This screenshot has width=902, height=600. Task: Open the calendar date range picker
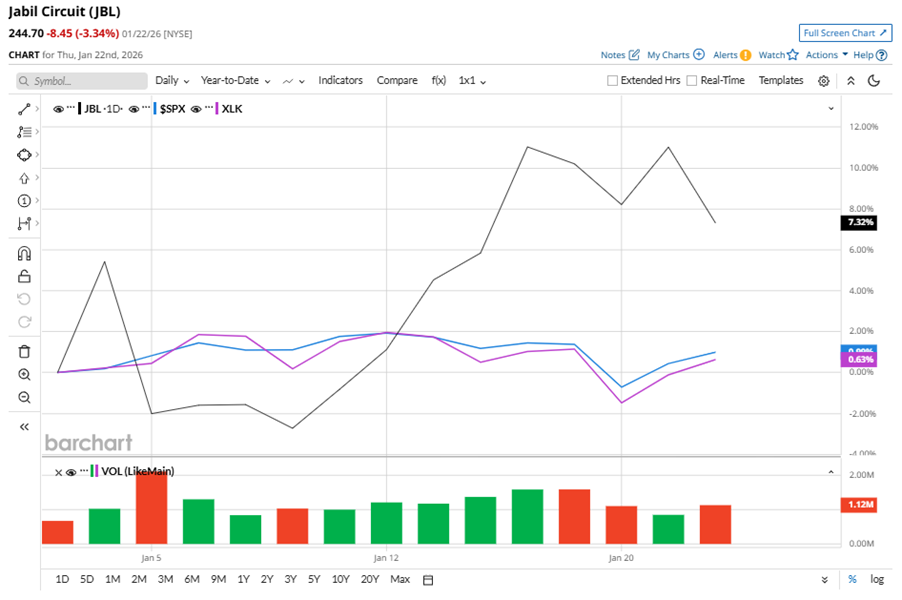pyautogui.click(x=427, y=580)
